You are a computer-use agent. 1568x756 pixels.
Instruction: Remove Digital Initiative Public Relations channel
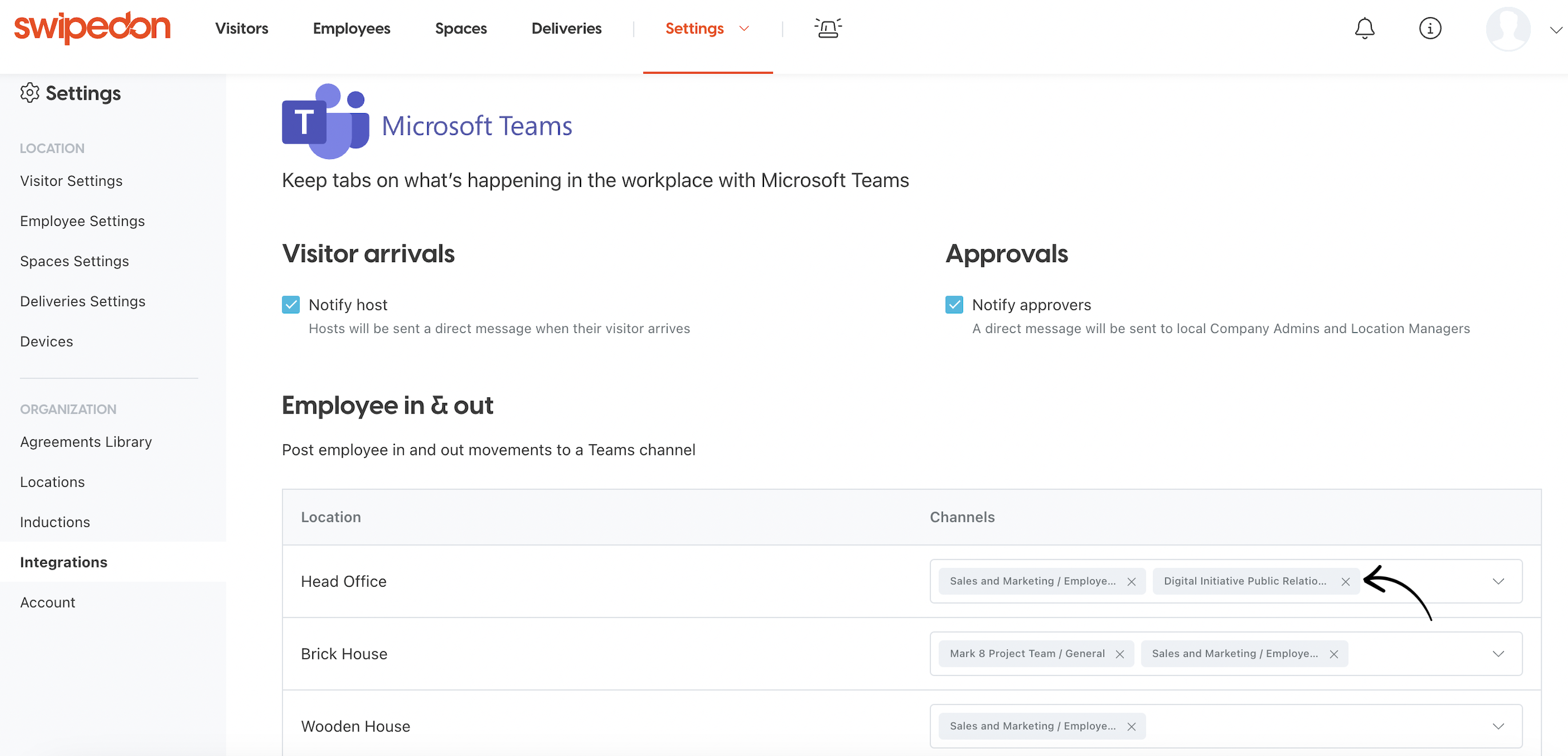pos(1346,582)
